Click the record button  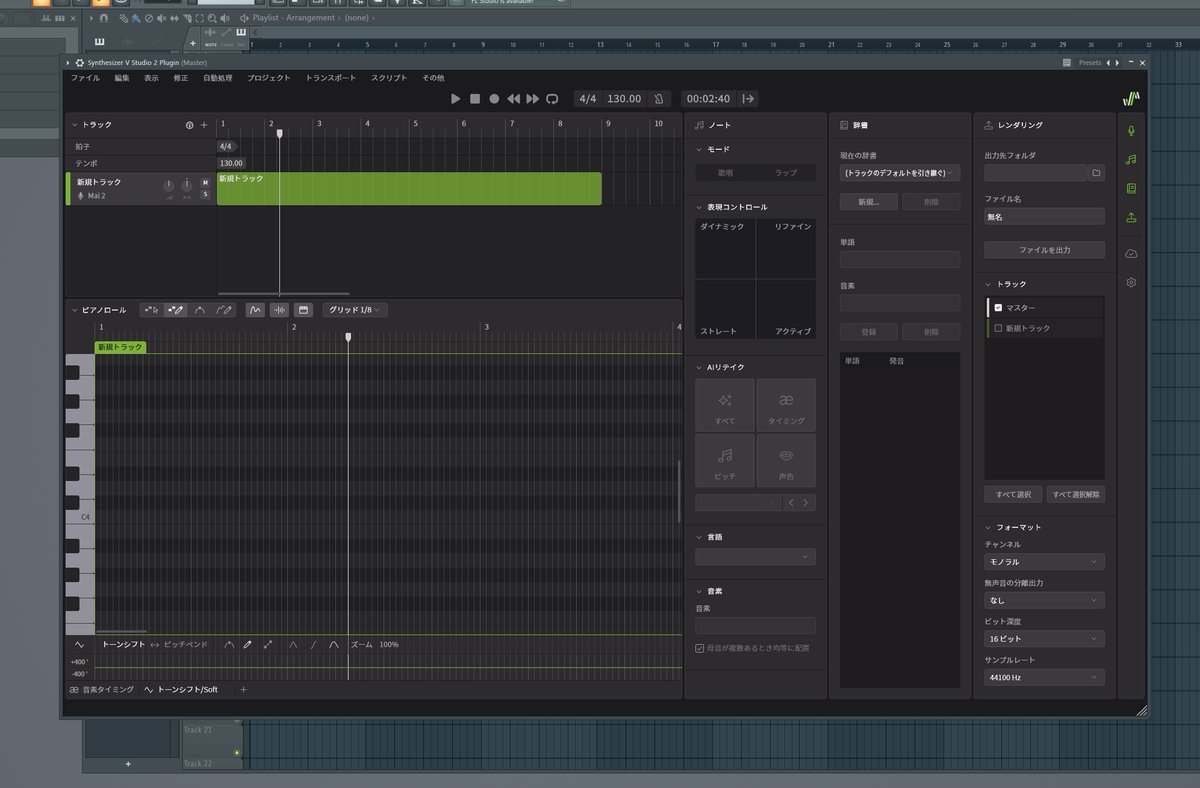(x=494, y=99)
